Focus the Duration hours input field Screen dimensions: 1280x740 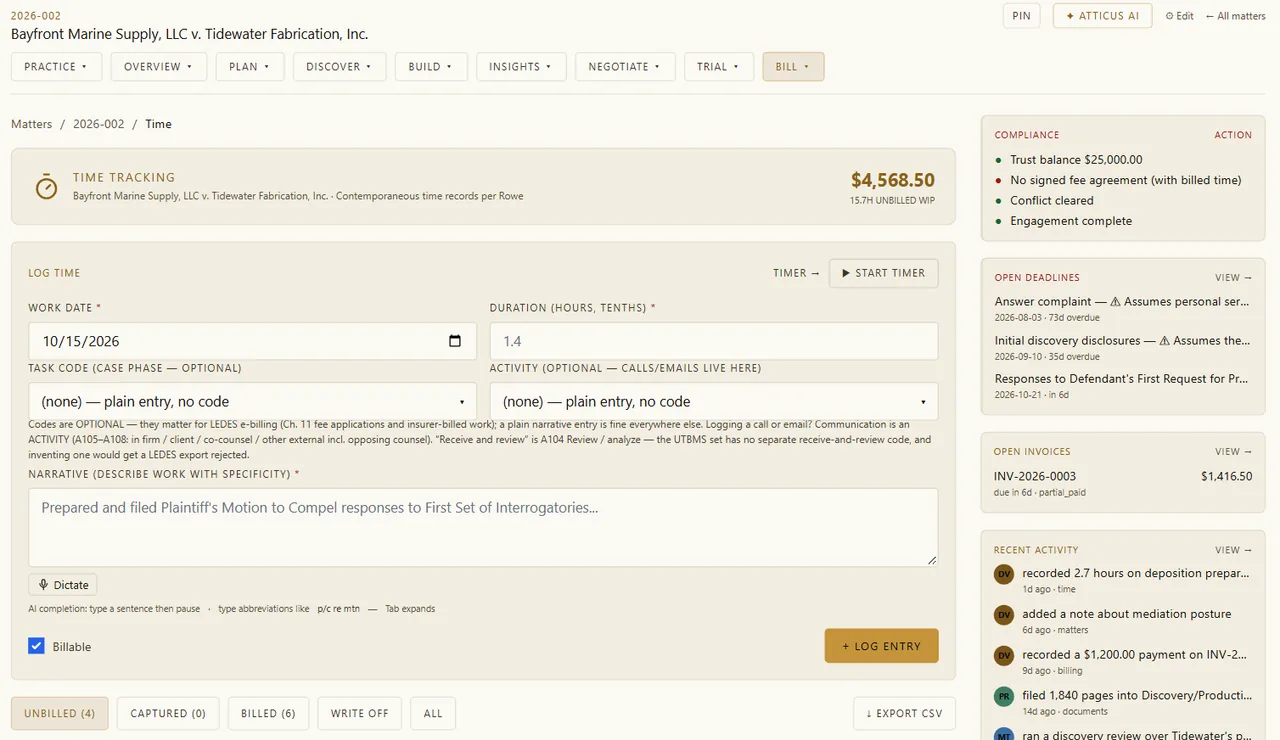point(714,341)
